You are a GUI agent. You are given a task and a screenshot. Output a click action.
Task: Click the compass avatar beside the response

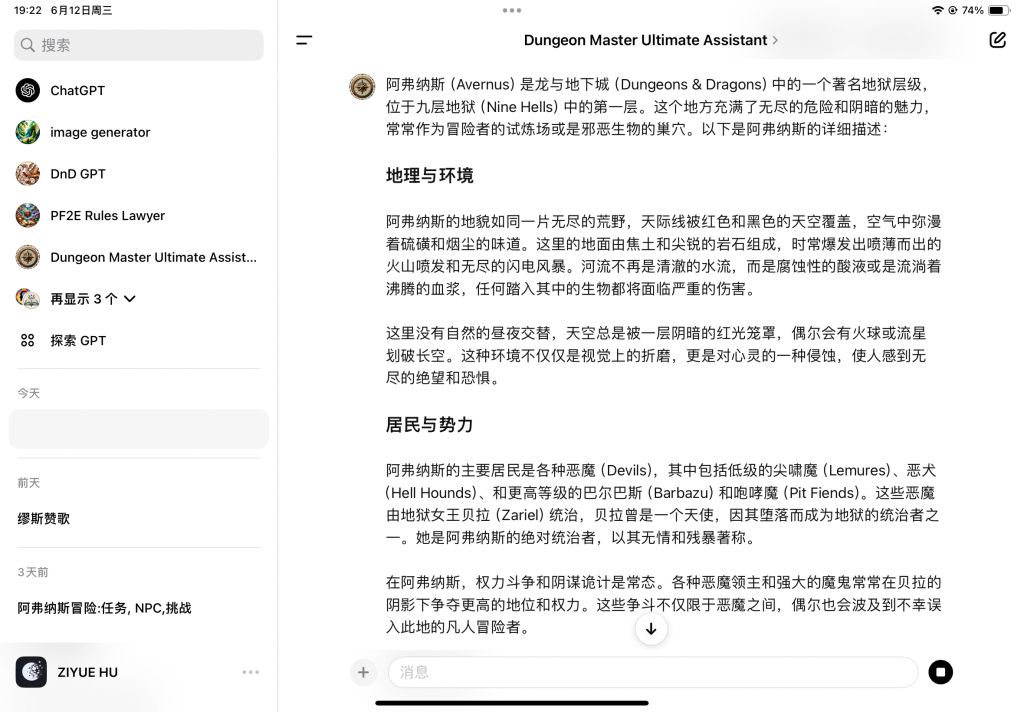coord(362,87)
